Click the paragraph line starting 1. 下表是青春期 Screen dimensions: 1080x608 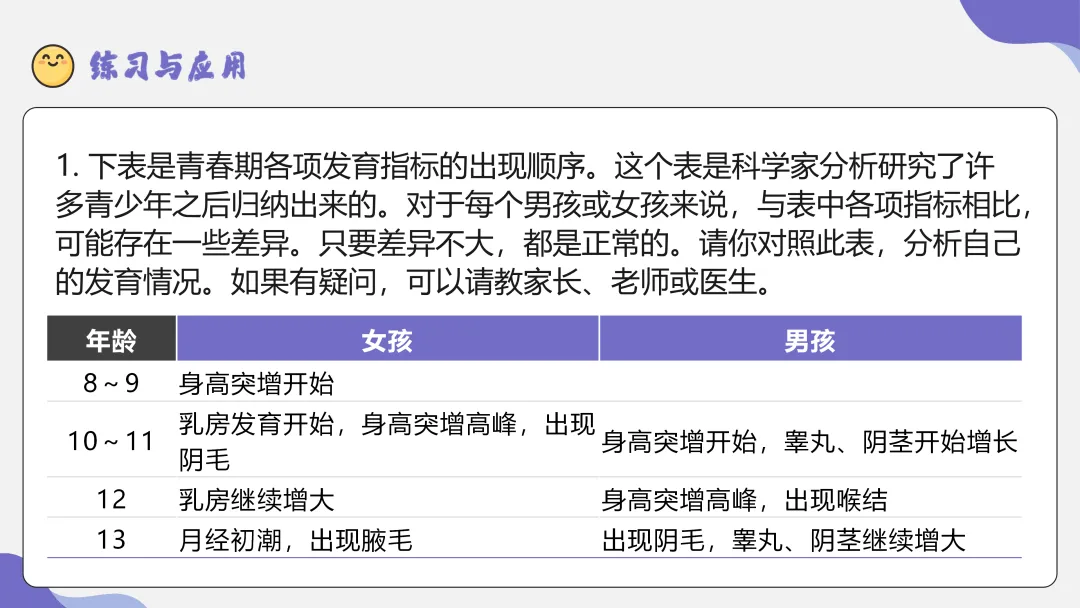pos(526,165)
